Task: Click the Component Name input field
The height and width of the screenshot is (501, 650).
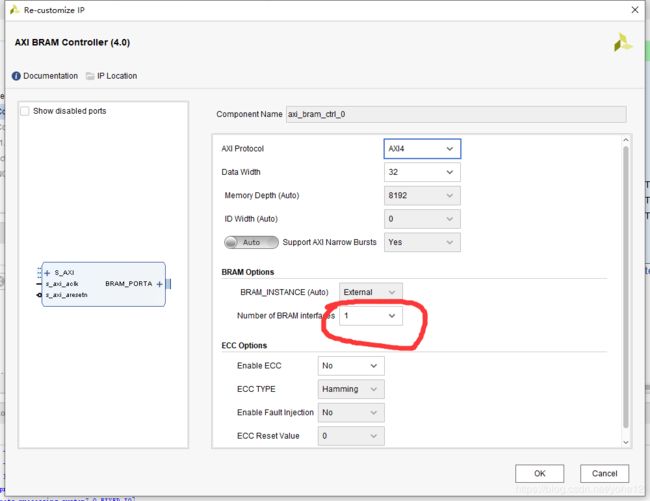Action: [x=456, y=114]
